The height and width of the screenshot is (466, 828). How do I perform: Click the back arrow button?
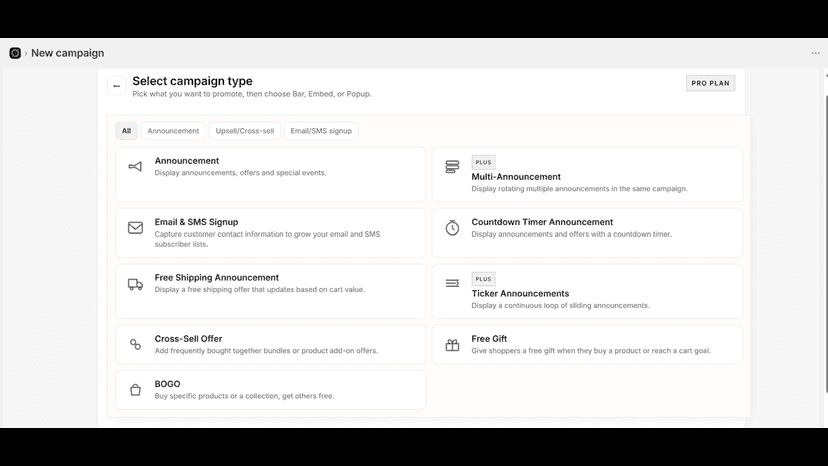pos(117,86)
